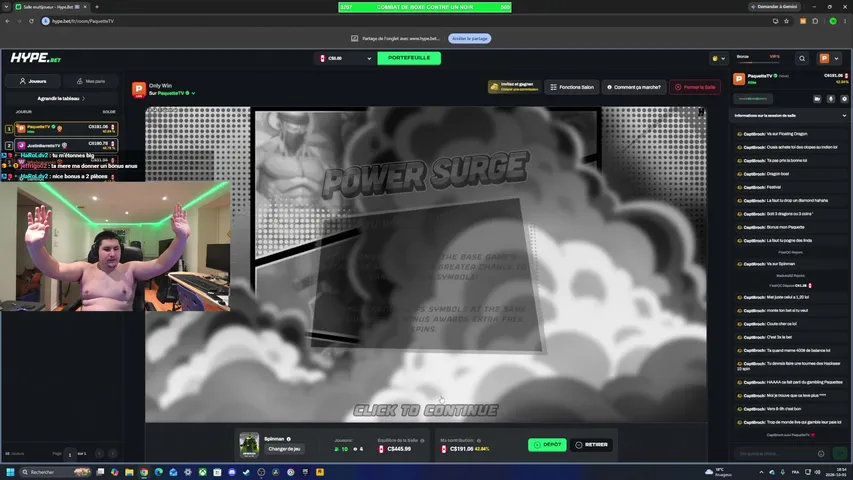The width and height of the screenshot is (853, 480).
Task: Open File Explorer from the taskbar
Action: point(129,472)
